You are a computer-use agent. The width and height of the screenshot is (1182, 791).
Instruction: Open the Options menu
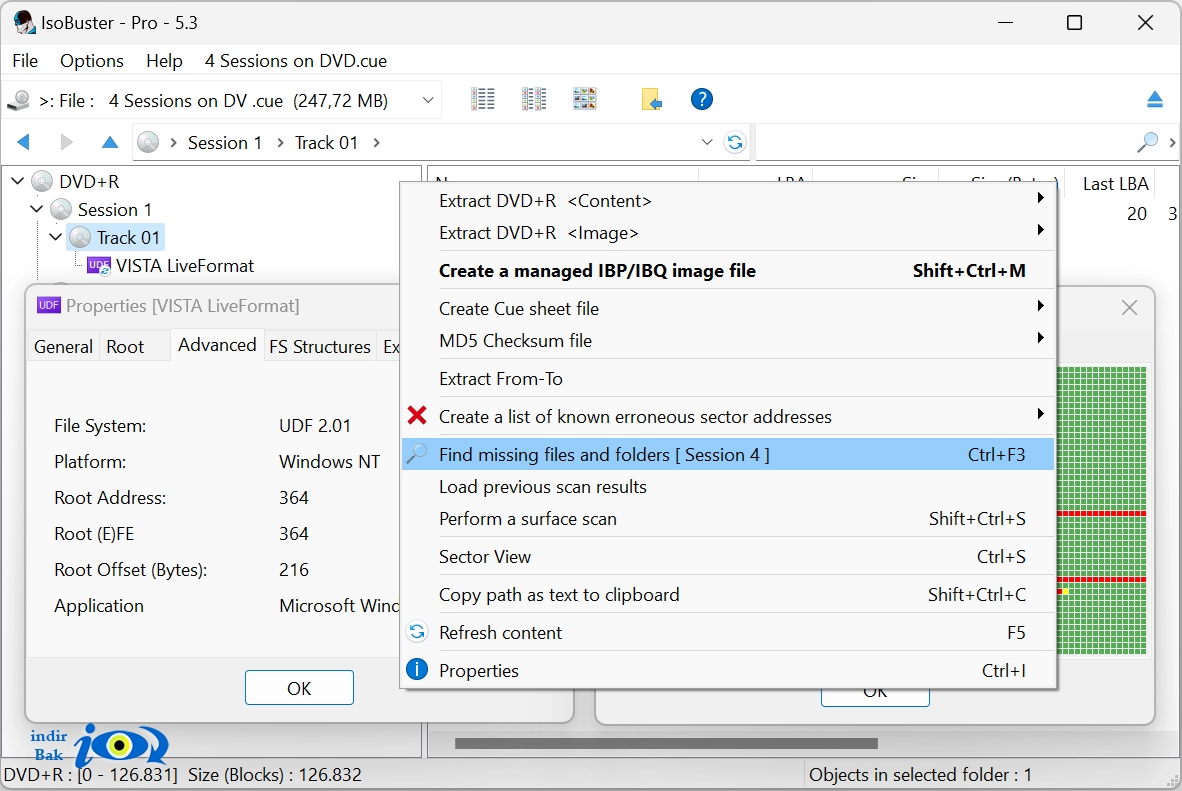[x=92, y=61]
